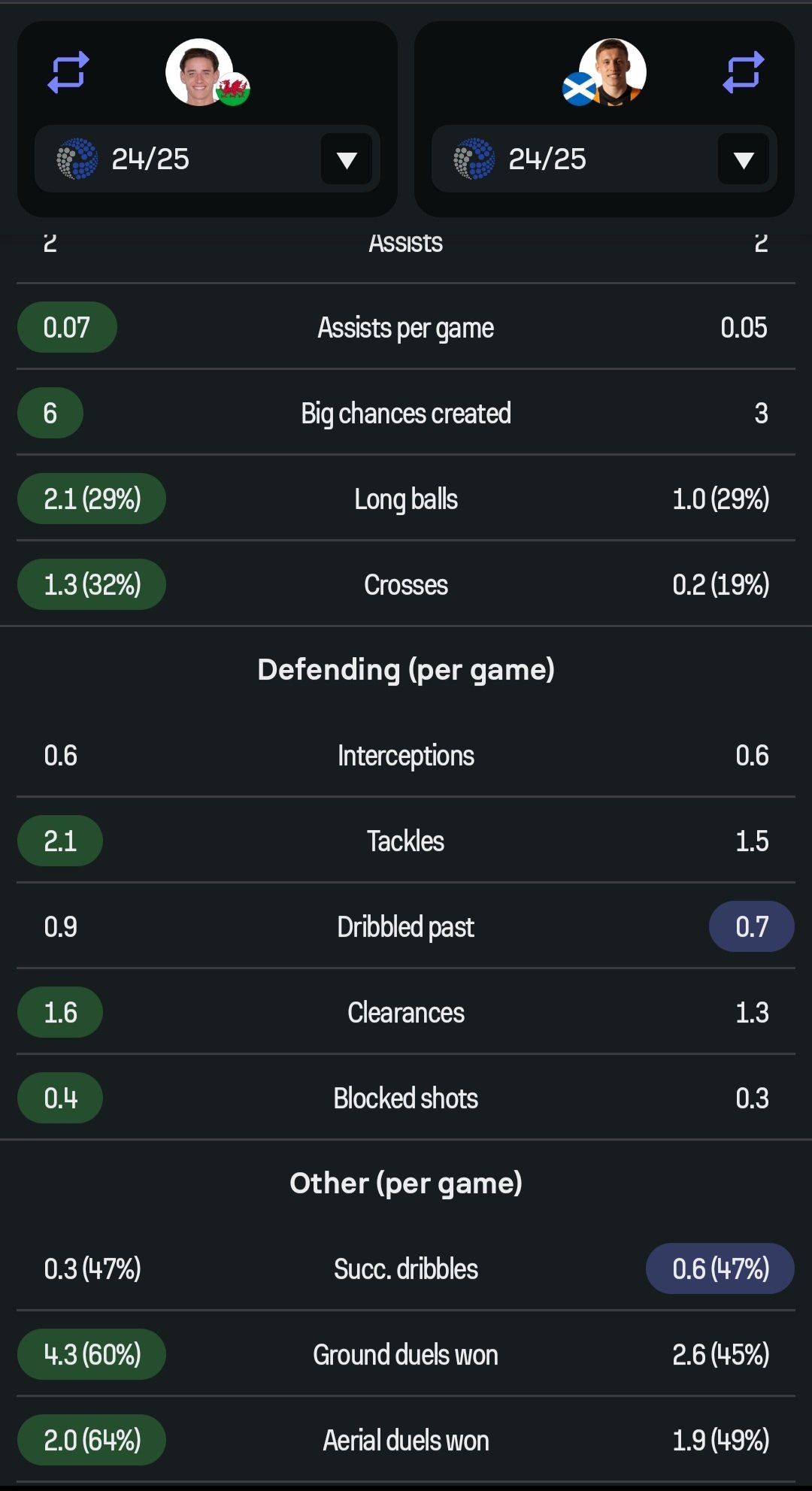Viewport: 812px width, 1491px height.
Task: Tap the Aerial duels won label
Action: pyautogui.click(x=406, y=1440)
